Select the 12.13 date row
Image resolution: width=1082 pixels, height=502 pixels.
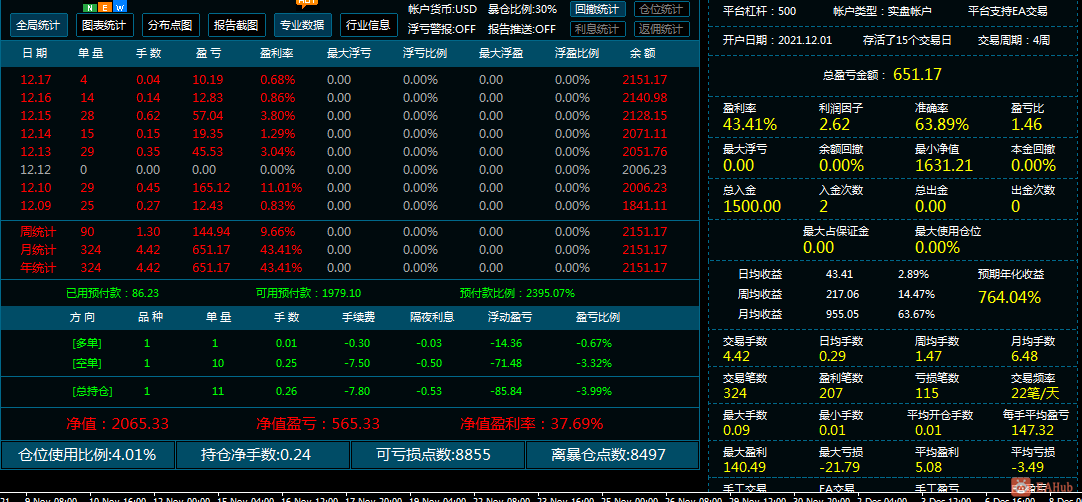(x=349, y=151)
